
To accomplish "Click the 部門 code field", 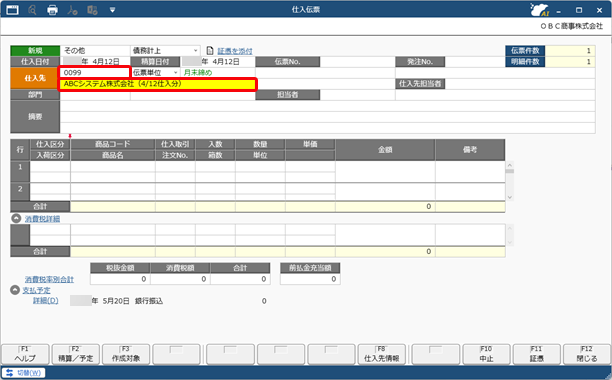I will [95, 95].
